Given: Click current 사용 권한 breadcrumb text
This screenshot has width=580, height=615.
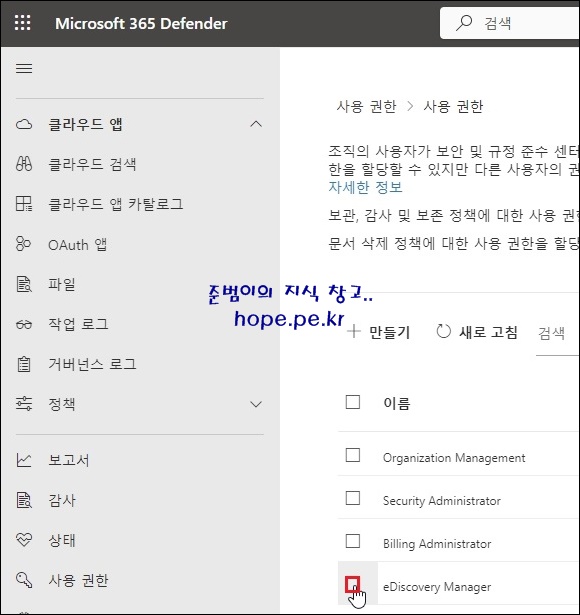Looking at the screenshot, I should pyautogui.click(x=453, y=106).
